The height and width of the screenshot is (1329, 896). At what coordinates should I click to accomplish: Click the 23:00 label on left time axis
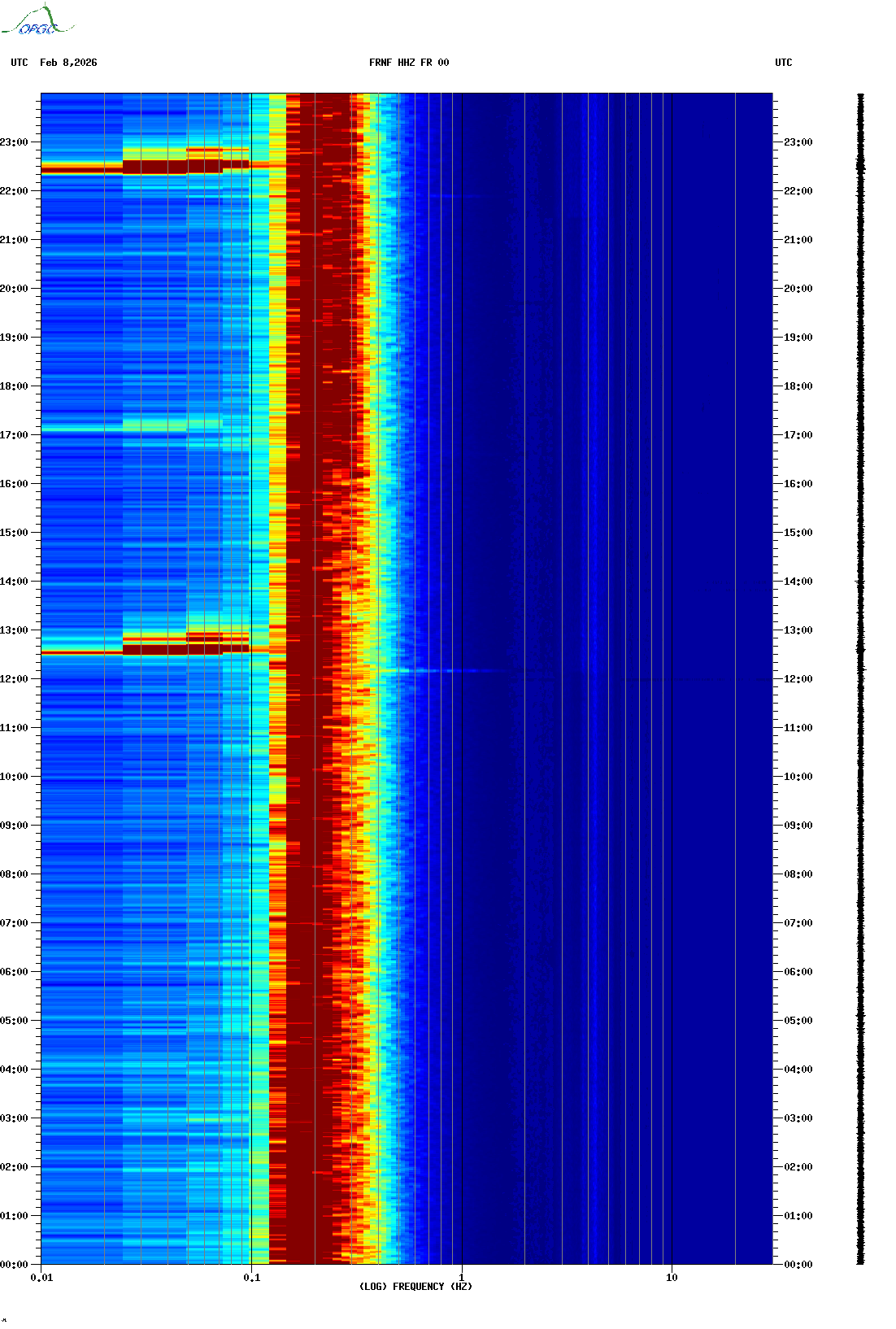14,142
